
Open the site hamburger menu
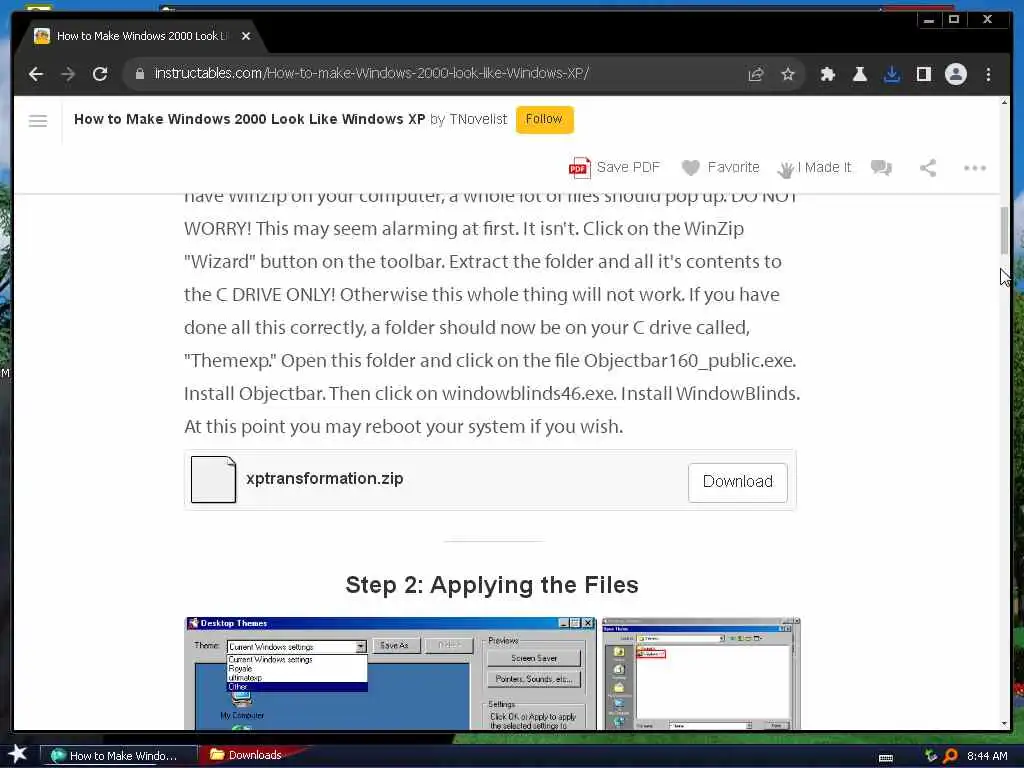coord(38,121)
